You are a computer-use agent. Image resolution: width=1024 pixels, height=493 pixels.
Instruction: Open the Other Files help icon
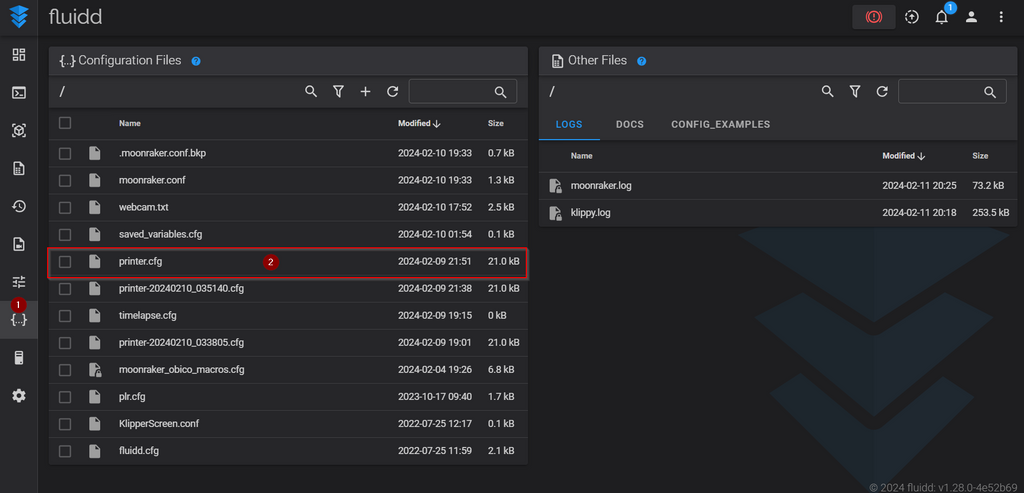(x=641, y=61)
